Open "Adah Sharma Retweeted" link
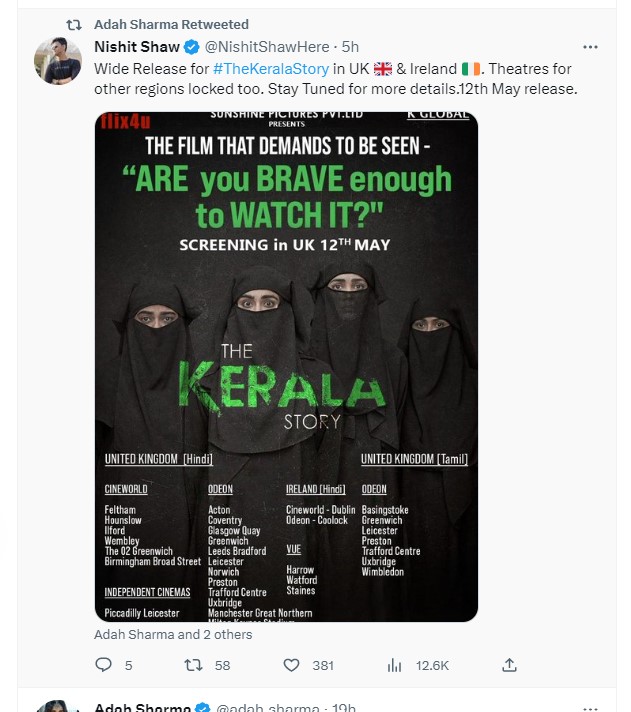Image resolution: width=631 pixels, height=712 pixels. (x=171, y=24)
